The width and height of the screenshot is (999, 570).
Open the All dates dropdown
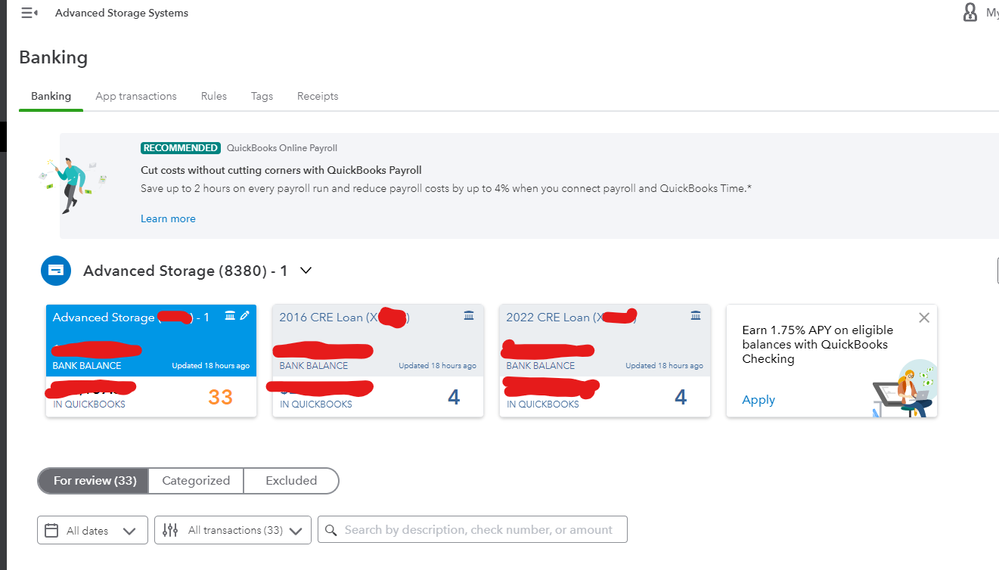(x=92, y=530)
